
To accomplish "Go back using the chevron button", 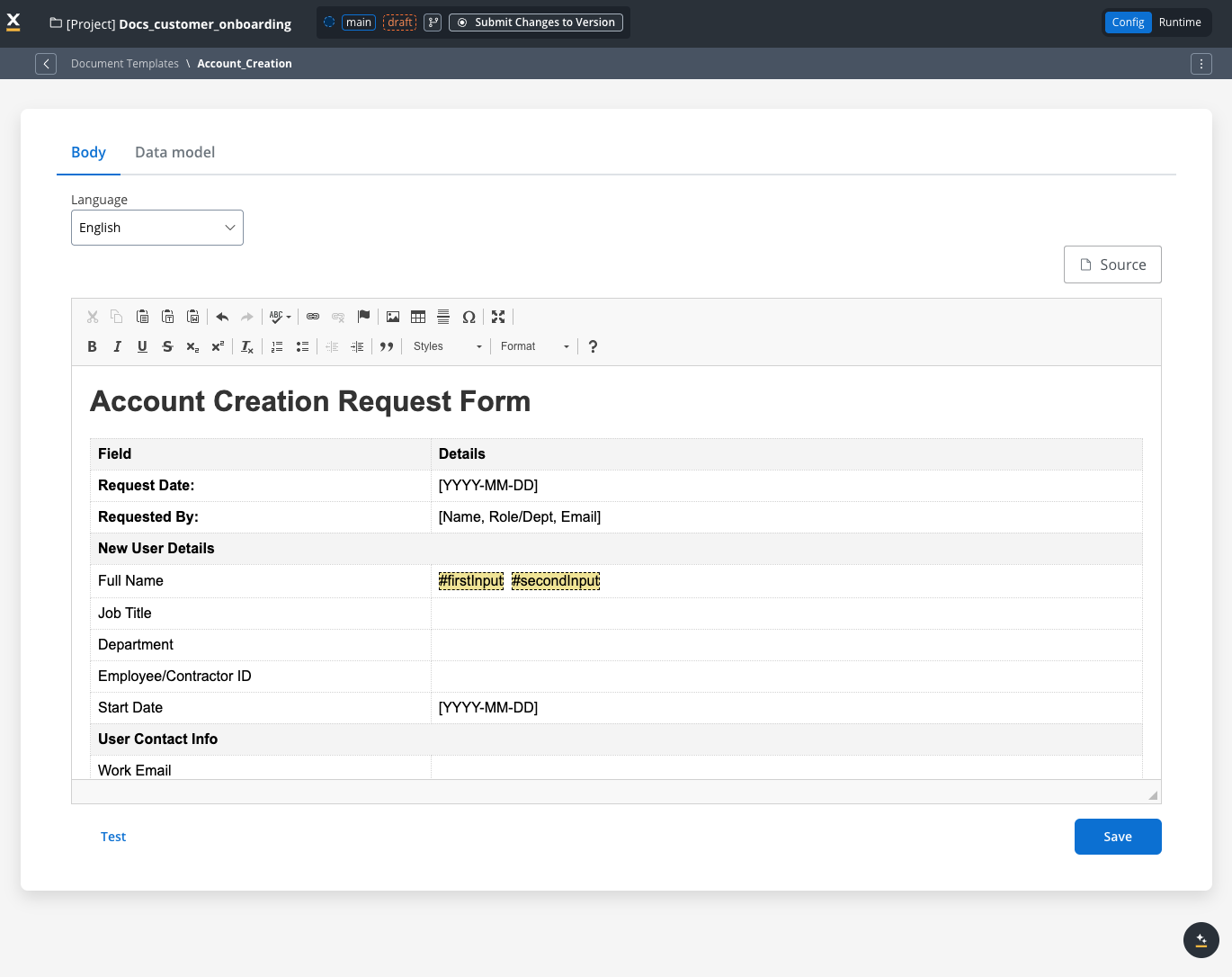I will click(x=46, y=64).
